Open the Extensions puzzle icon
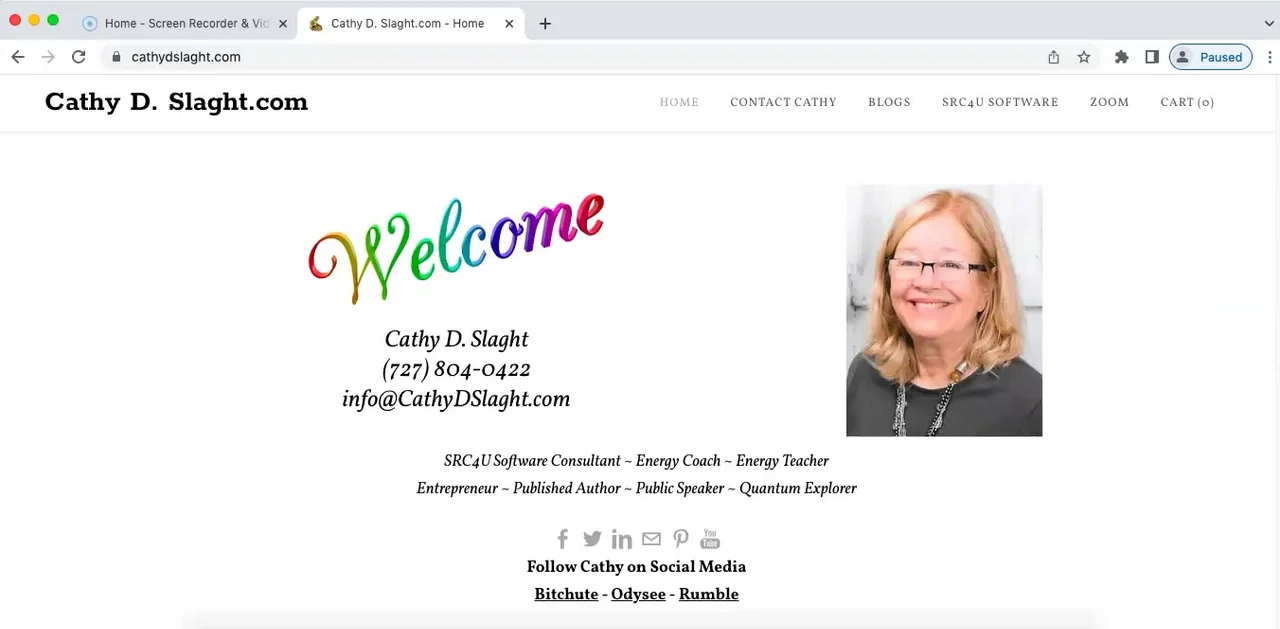1280x629 pixels. [1122, 57]
